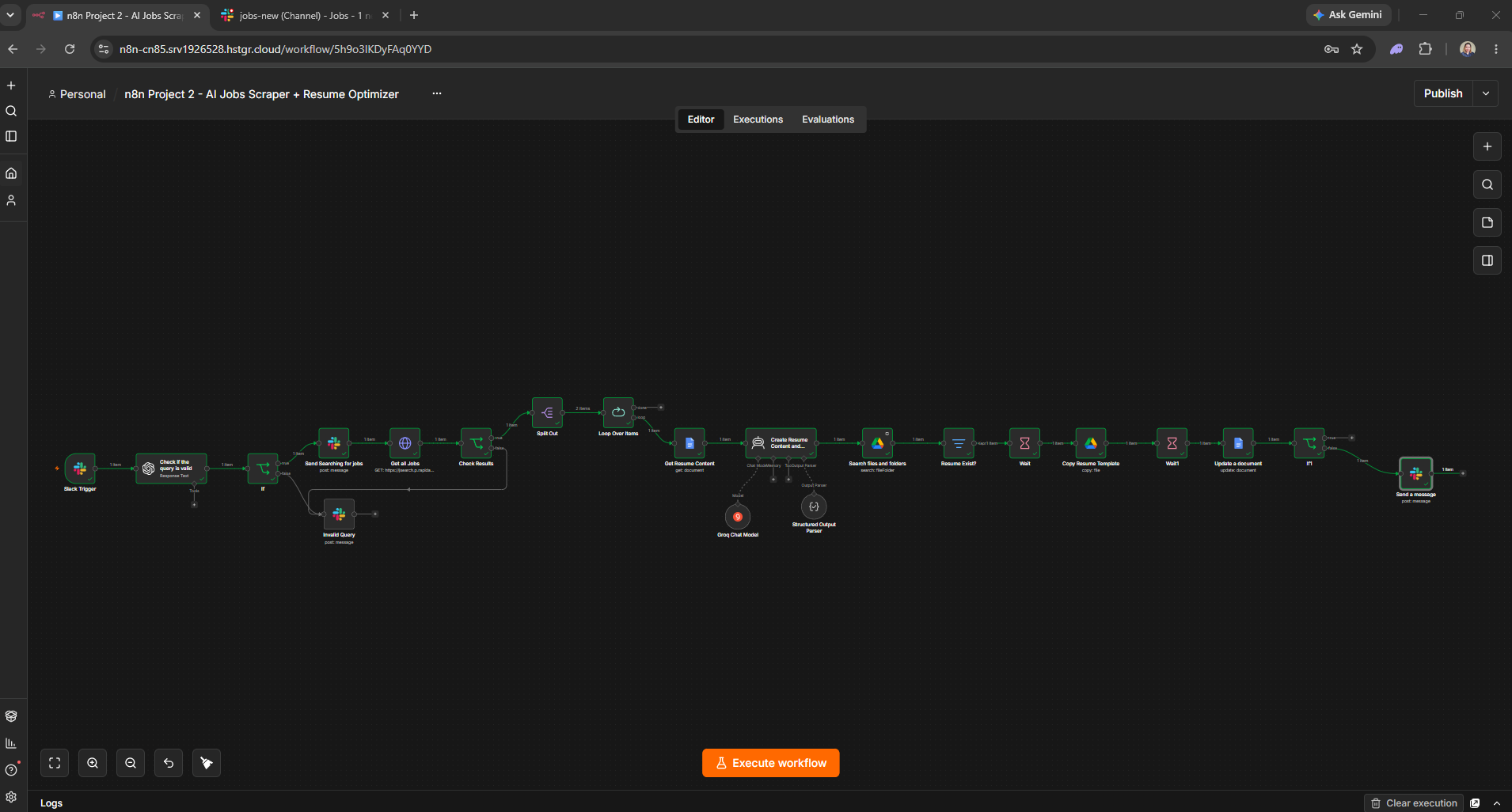Viewport: 1512px width, 812px height.
Task: Switch to the Evaluations tab
Action: point(828,120)
